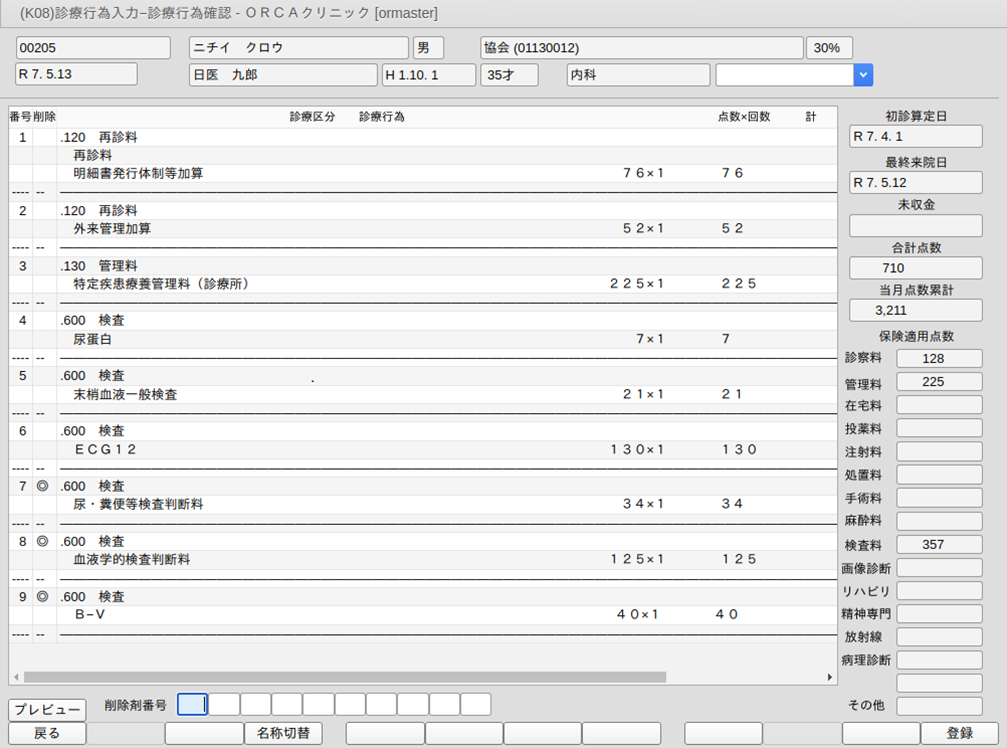
Task: Click the horizontal scrollbar right arrow
Action: pyautogui.click(x=830, y=677)
